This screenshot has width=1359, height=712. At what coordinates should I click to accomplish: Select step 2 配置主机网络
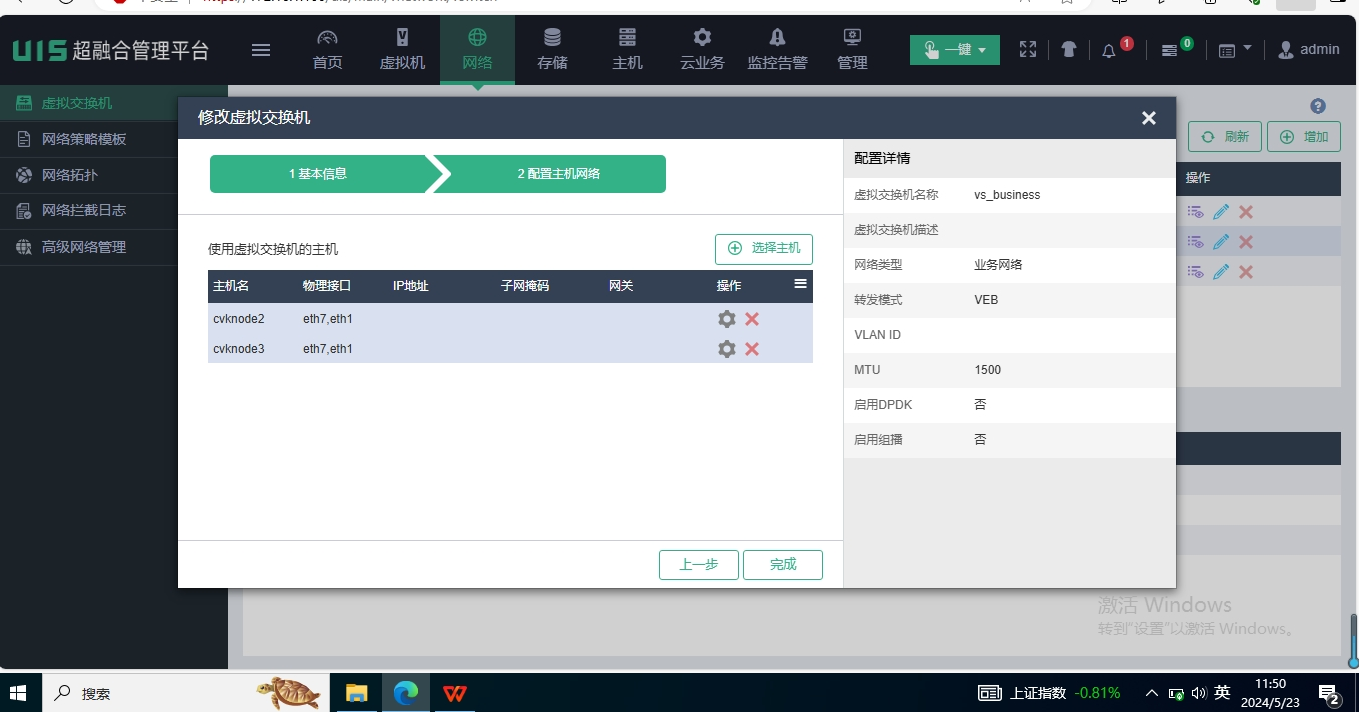click(558, 174)
